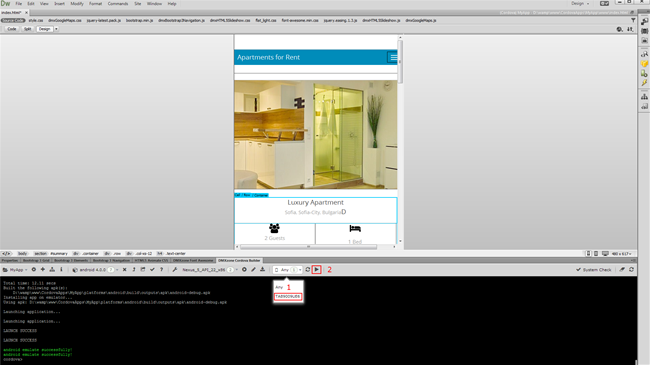Open the Commands menu
The height and width of the screenshot is (365, 650).
click(118, 4)
